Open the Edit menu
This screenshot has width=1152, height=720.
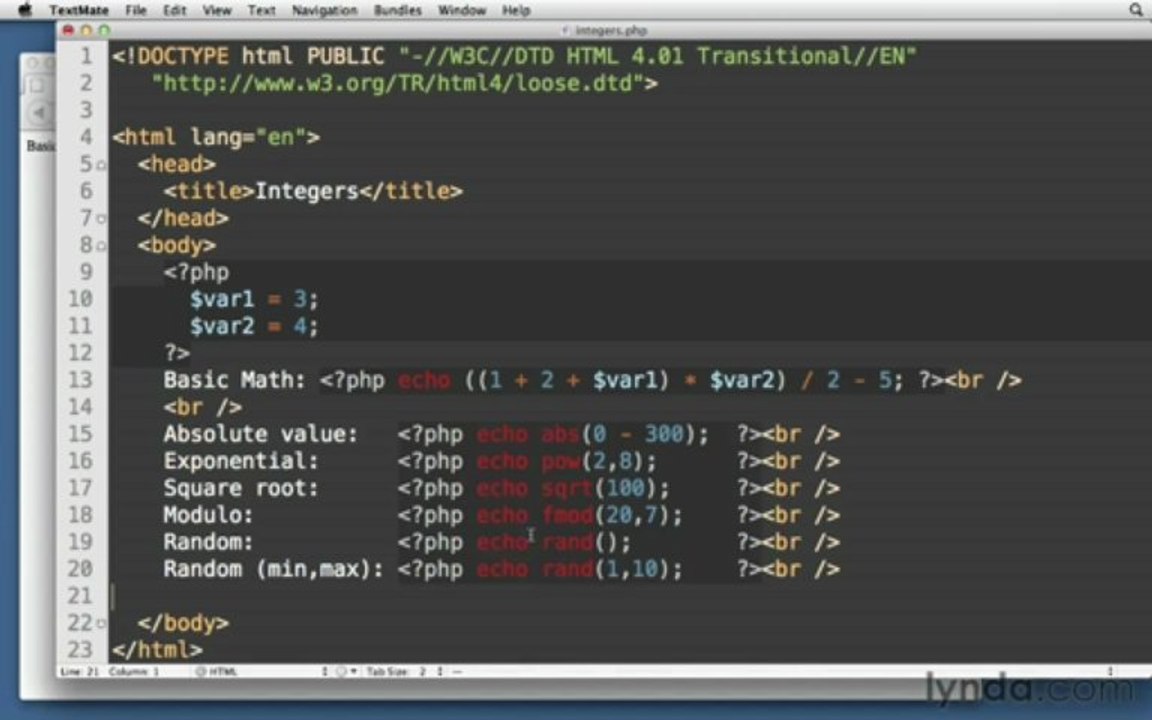point(174,10)
